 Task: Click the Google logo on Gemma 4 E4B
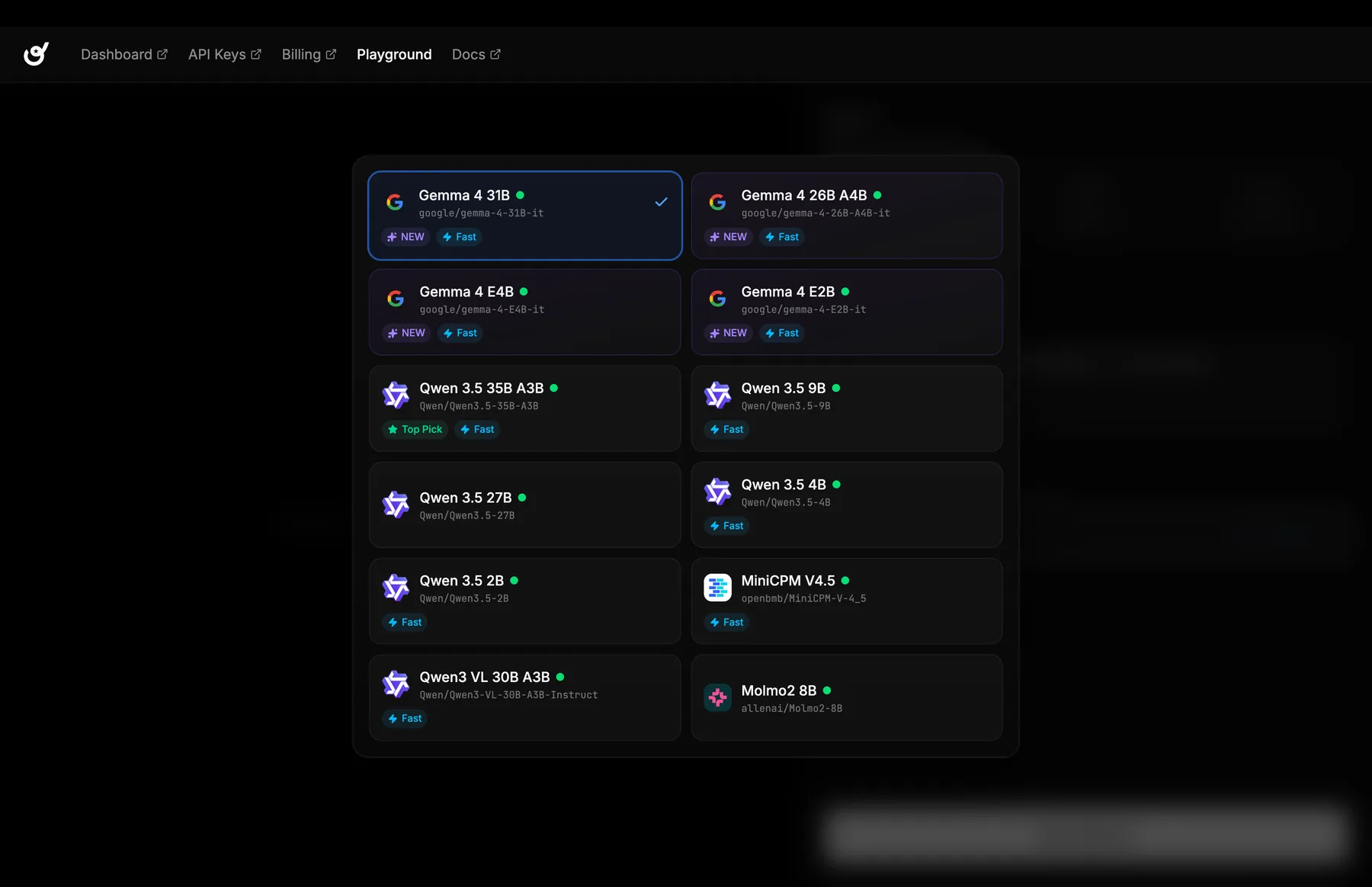pos(396,299)
